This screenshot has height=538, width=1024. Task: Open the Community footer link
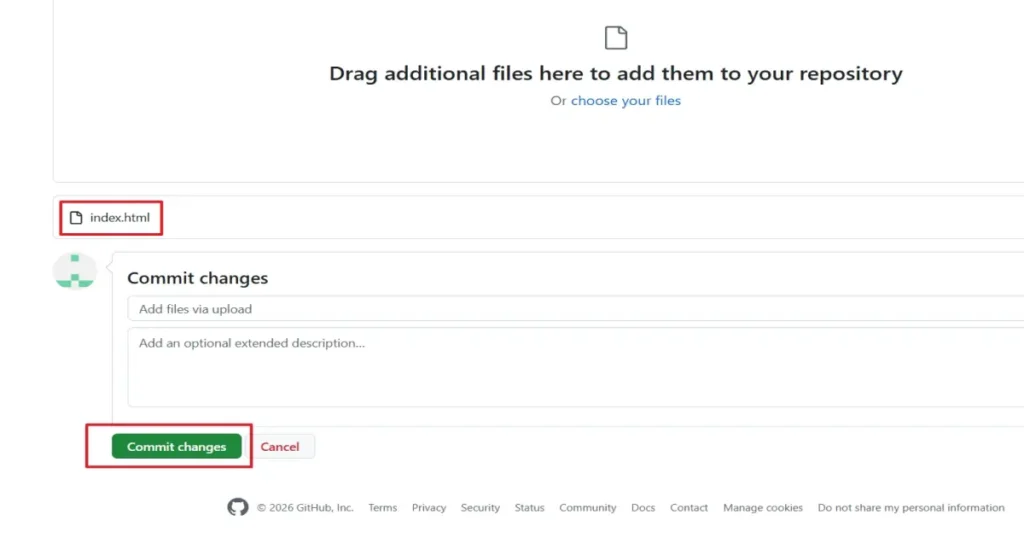tap(588, 507)
